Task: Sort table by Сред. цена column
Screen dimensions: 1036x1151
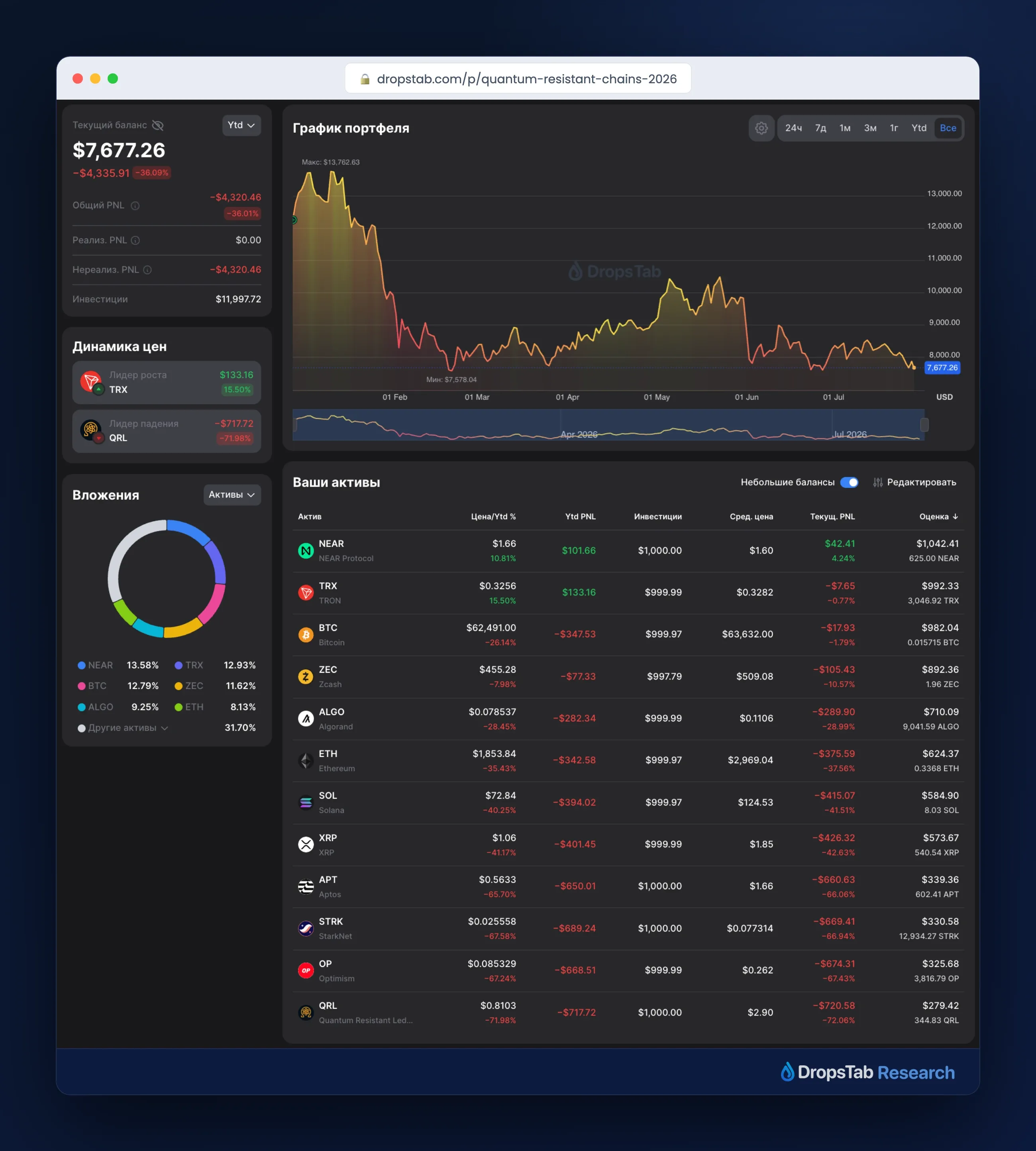Action: tap(751, 517)
